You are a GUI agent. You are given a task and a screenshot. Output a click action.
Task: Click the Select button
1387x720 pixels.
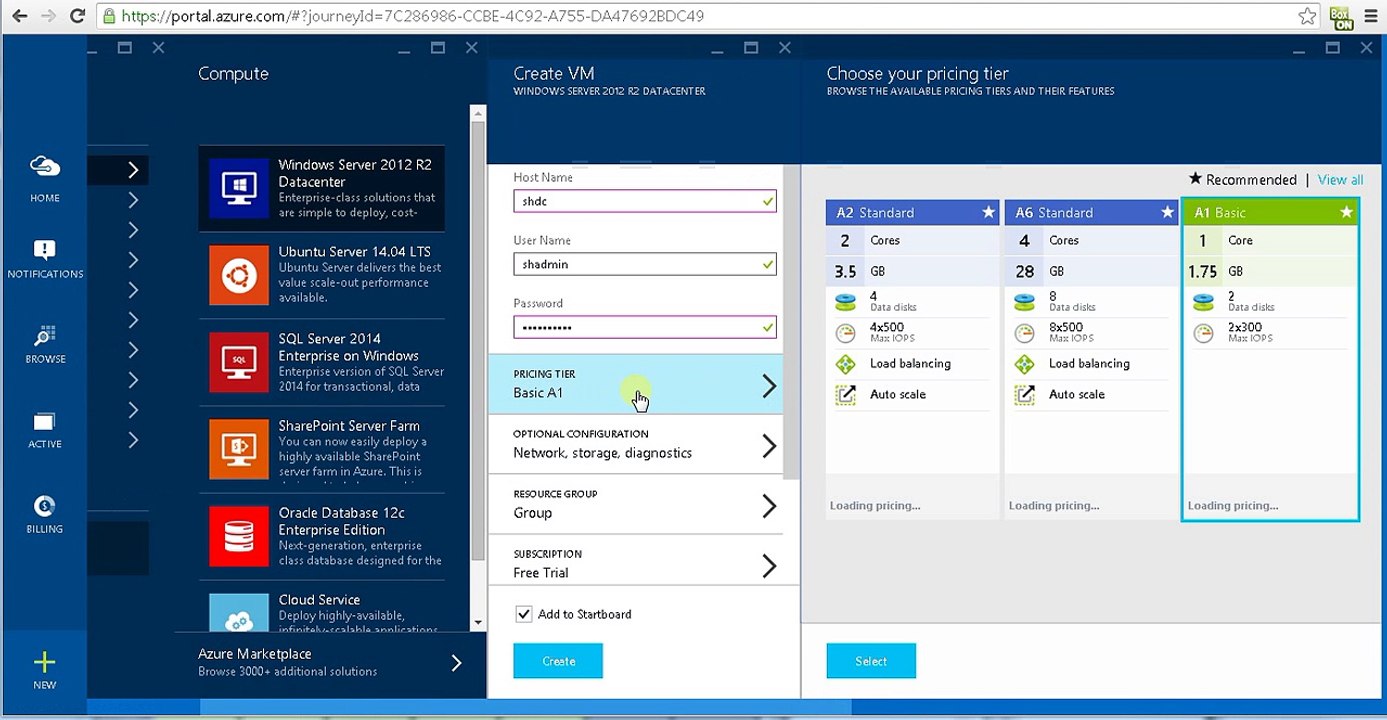[871, 661]
